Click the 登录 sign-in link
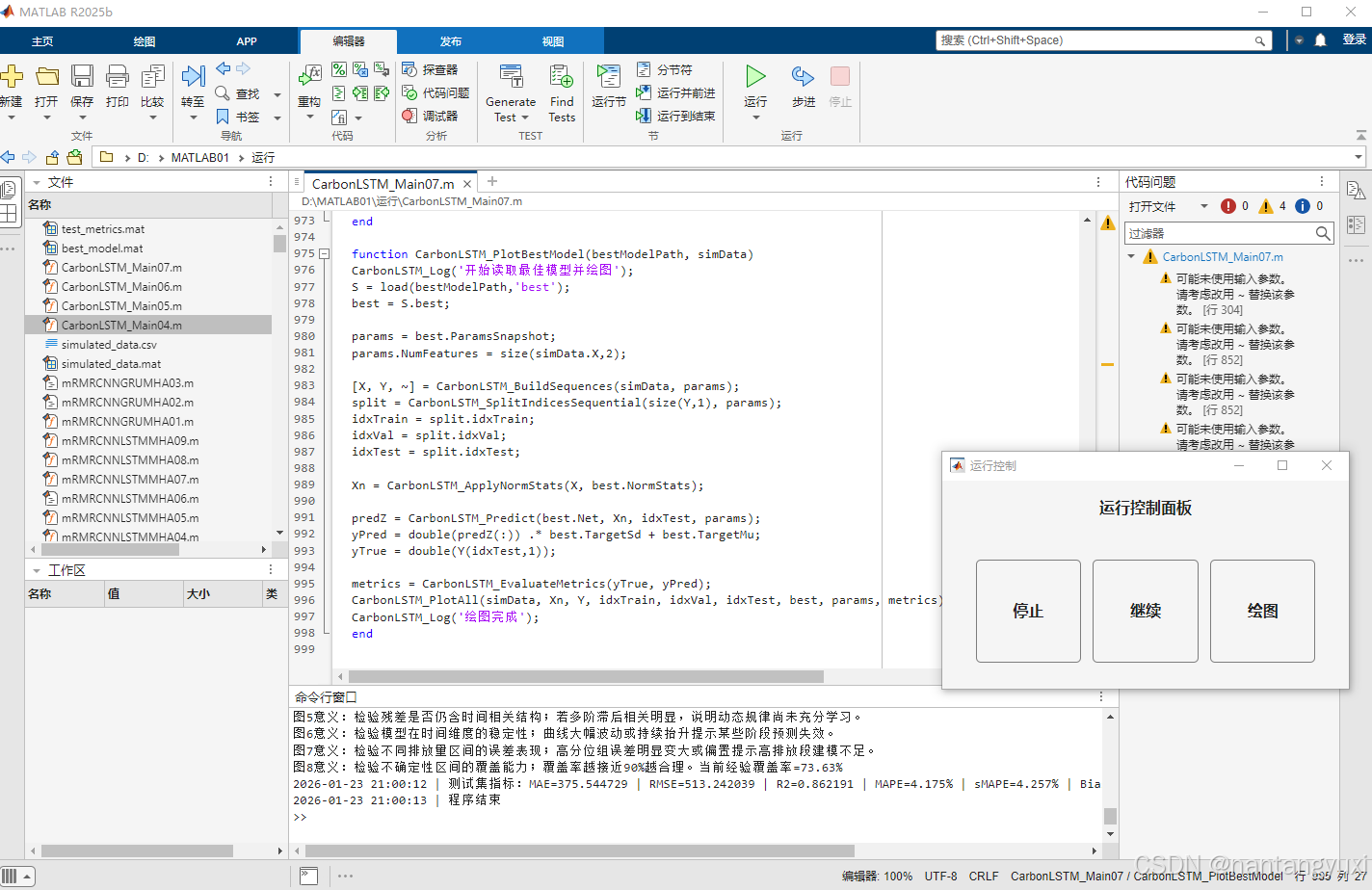The width and height of the screenshot is (1372, 890). pos(1355,39)
